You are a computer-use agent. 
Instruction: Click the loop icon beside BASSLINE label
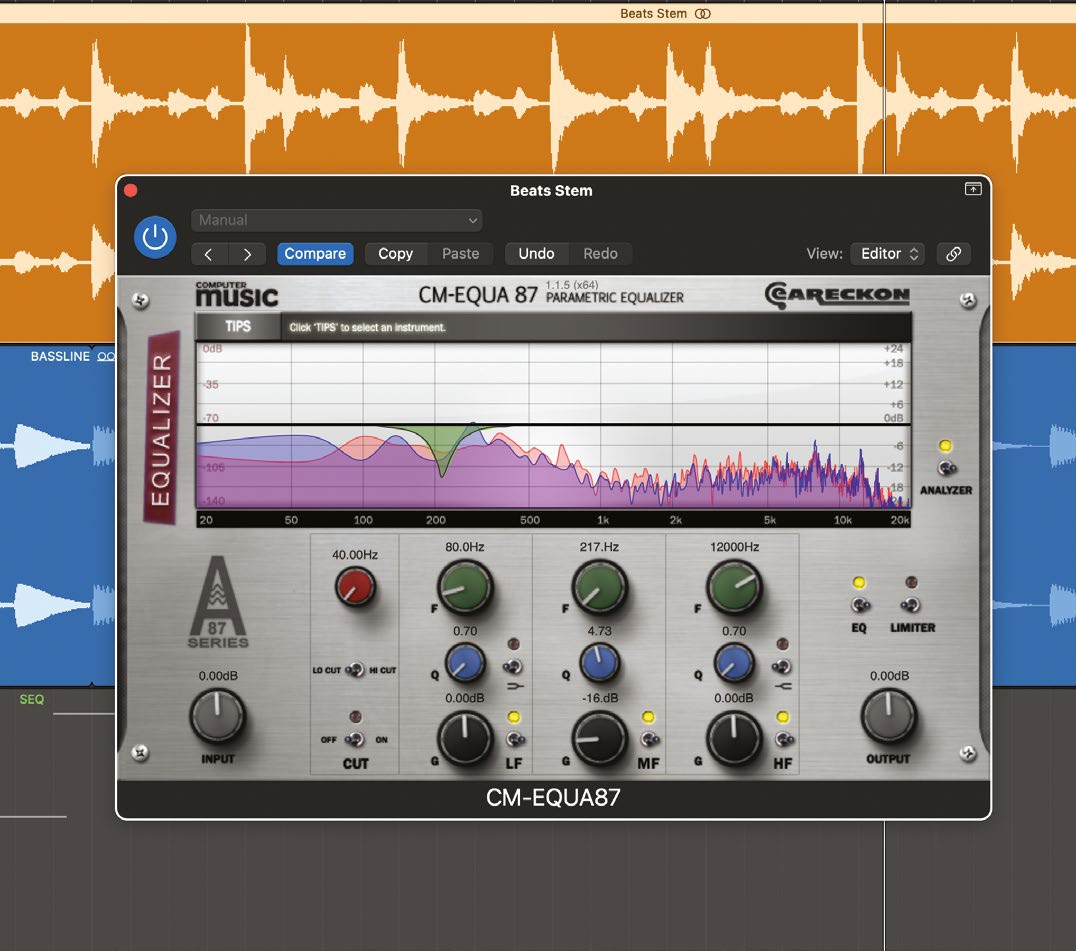point(105,356)
